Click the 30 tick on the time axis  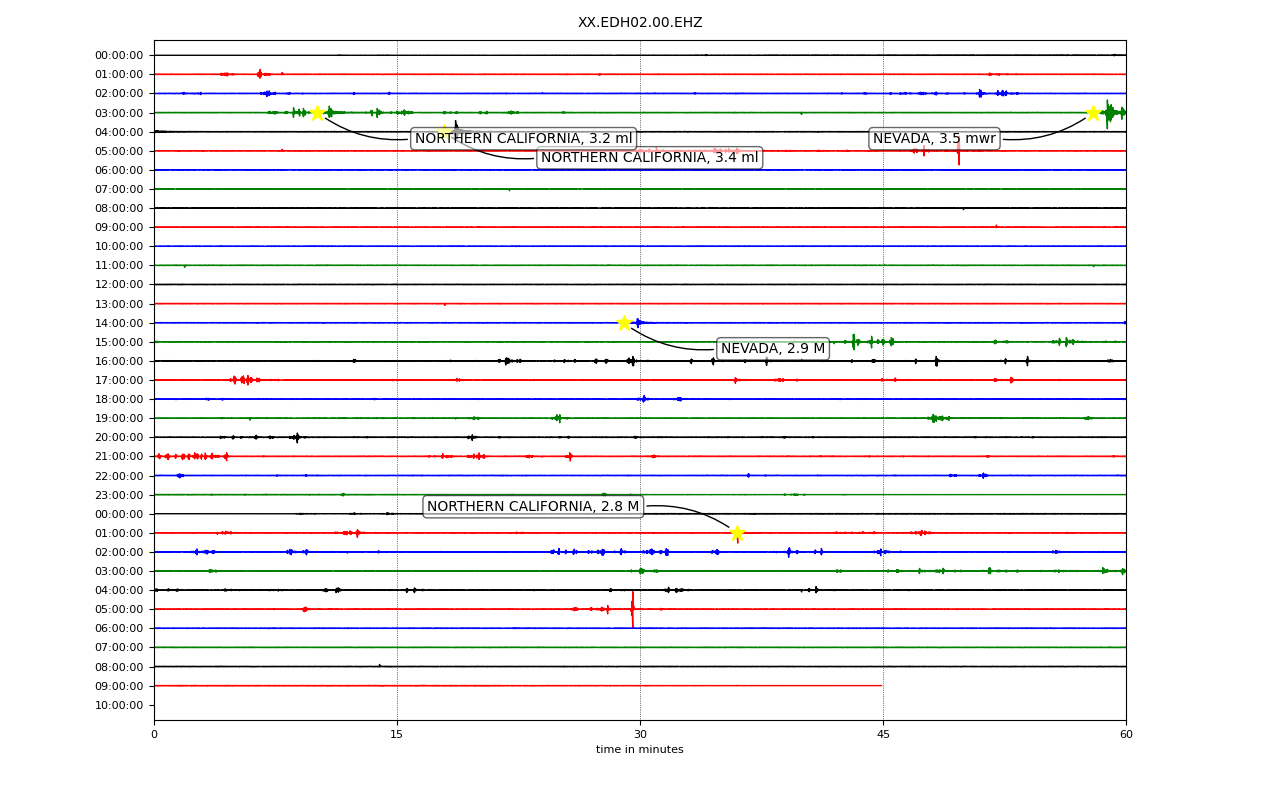tap(640, 735)
